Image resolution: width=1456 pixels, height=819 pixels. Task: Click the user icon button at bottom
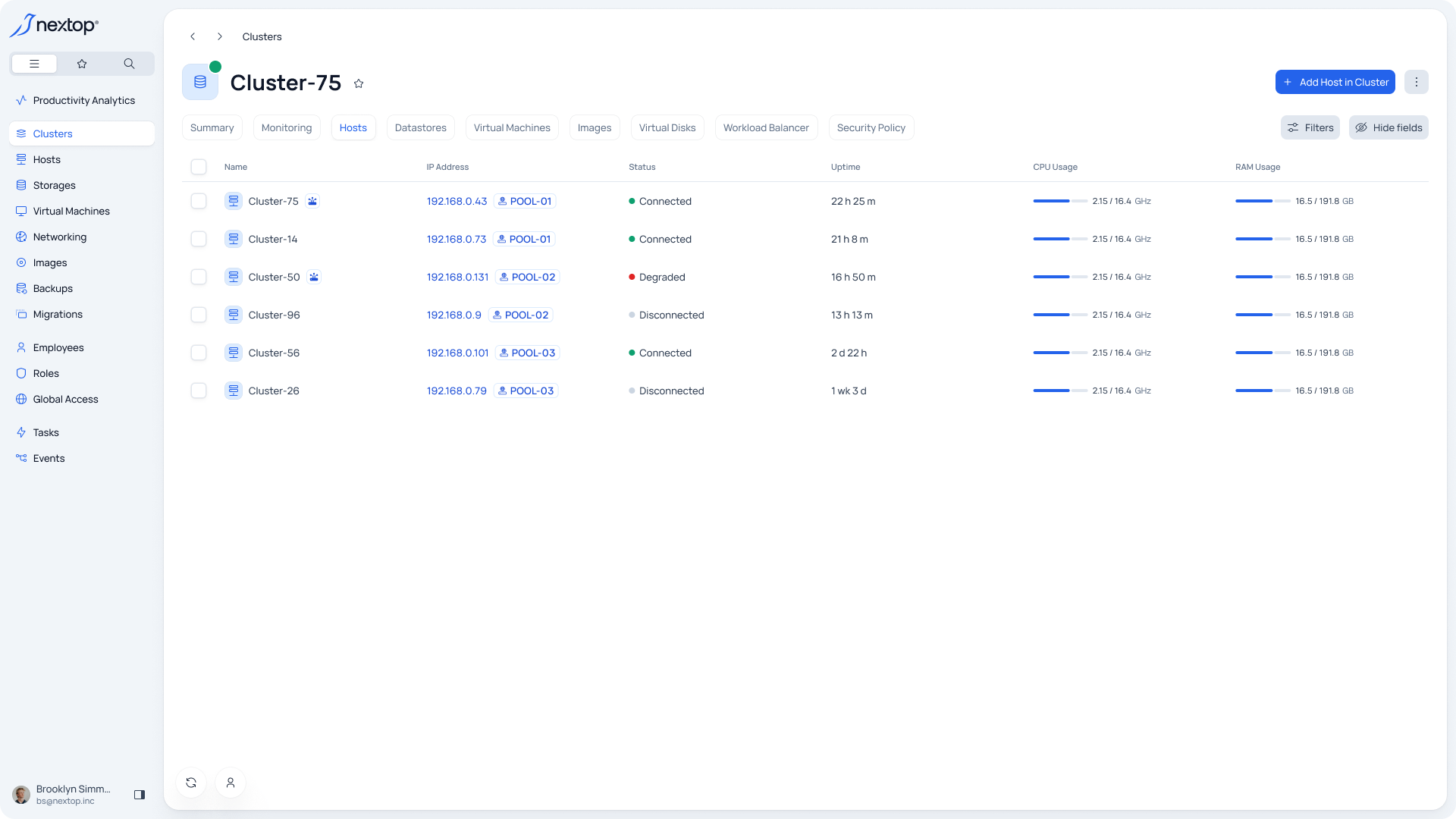click(x=231, y=783)
